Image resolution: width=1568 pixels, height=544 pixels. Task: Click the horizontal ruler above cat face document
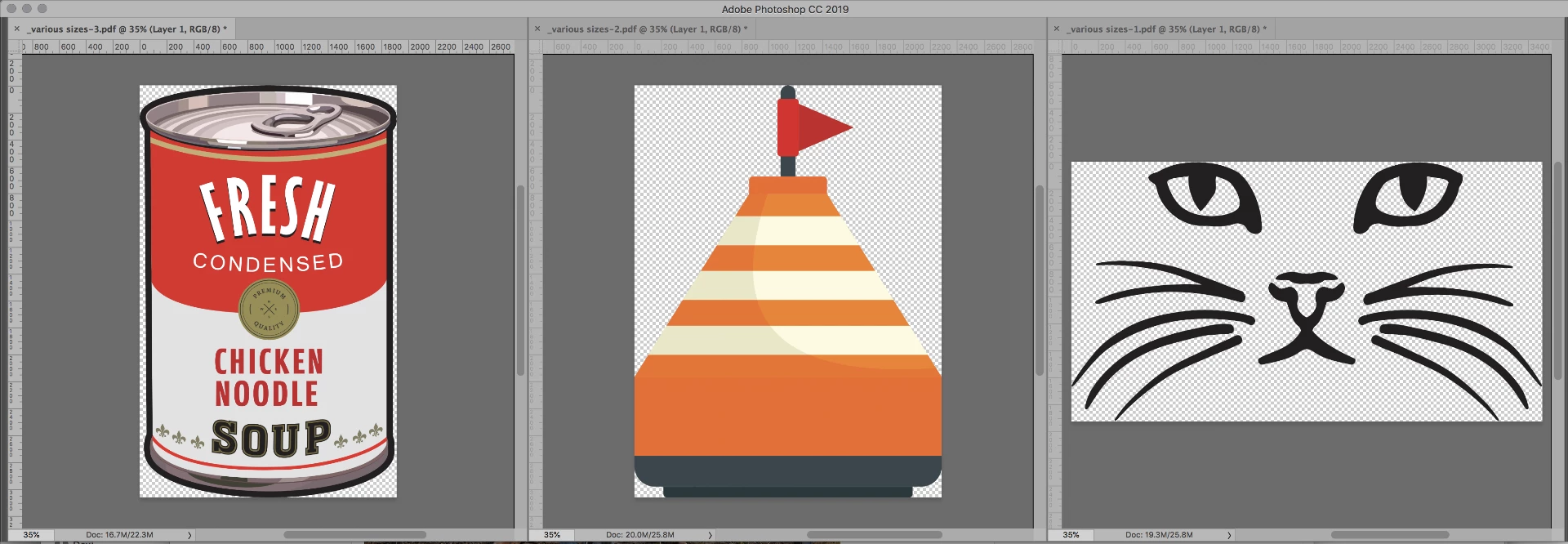[1307, 47]
